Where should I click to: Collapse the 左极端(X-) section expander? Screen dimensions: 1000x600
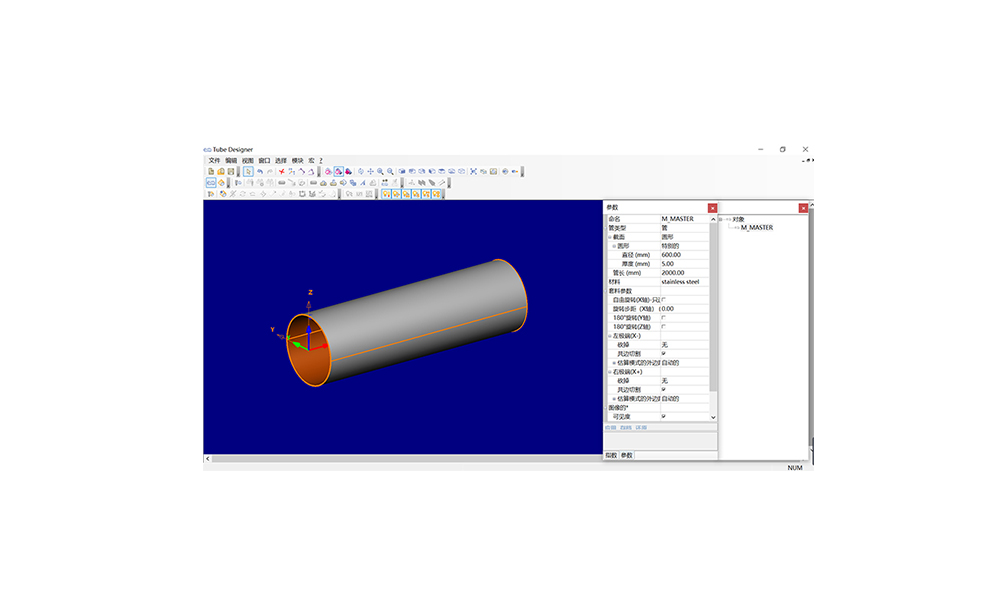pyautogui.click(x=610, y=336)
